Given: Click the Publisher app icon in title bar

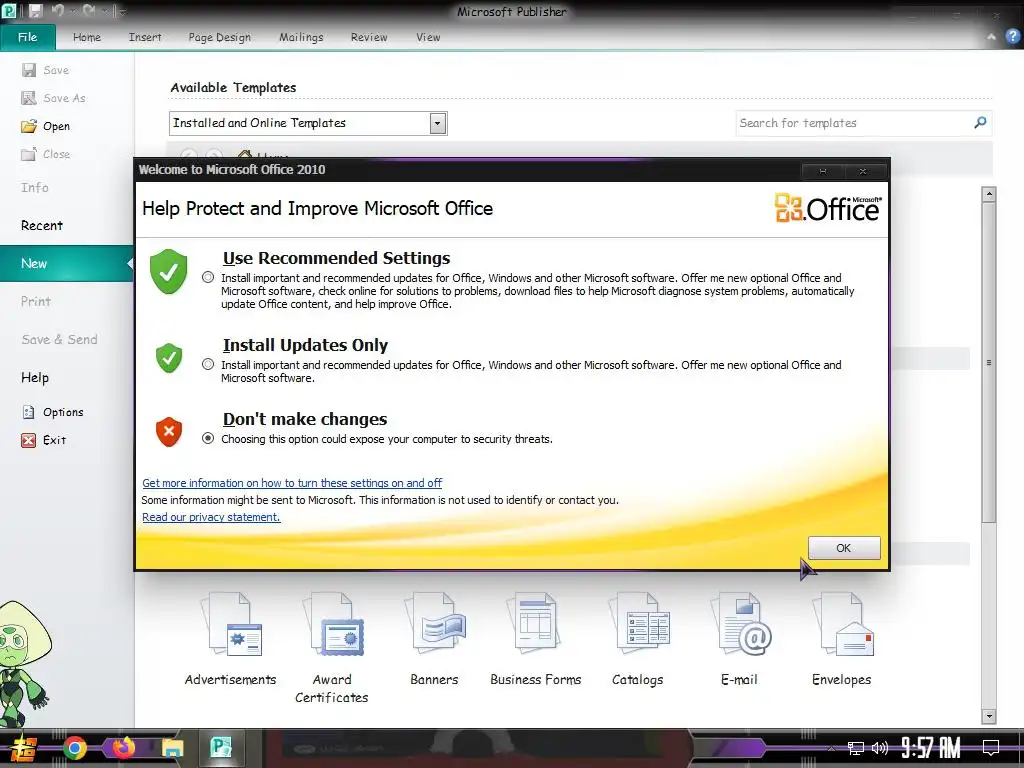Looking at the screenshot, I should point(9,11).
